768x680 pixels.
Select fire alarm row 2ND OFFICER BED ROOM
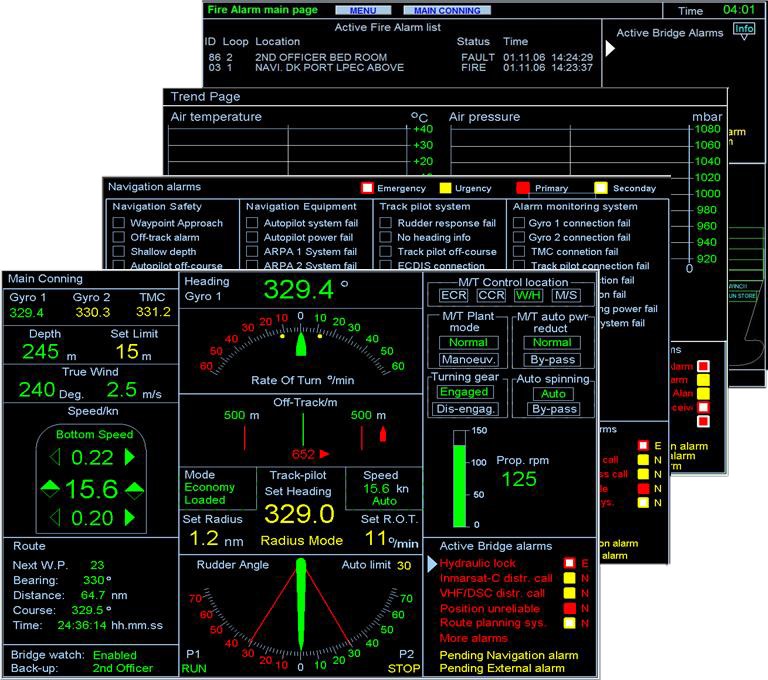pos(399,57)
